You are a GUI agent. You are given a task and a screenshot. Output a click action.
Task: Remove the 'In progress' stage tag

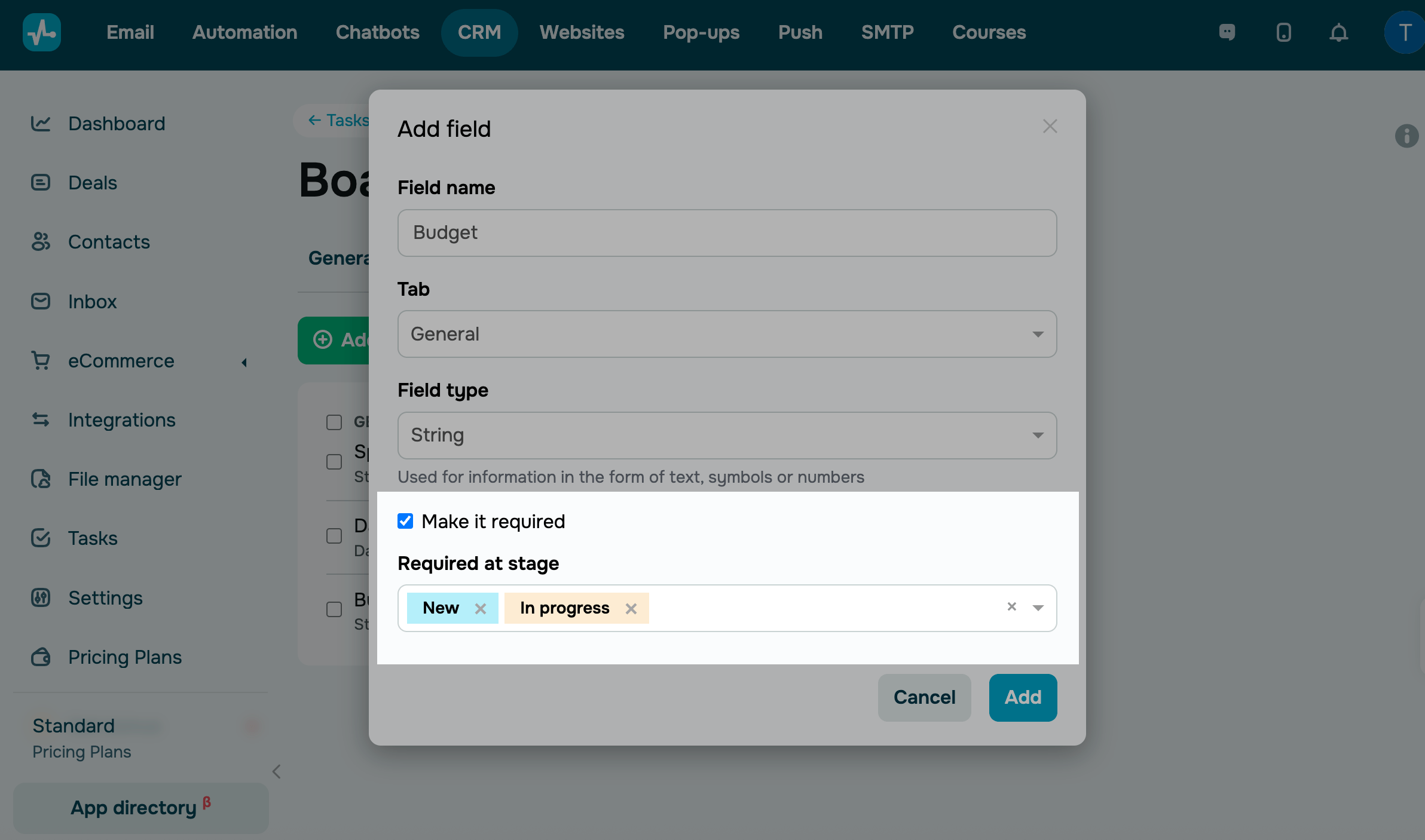click(x=631, y=608)
